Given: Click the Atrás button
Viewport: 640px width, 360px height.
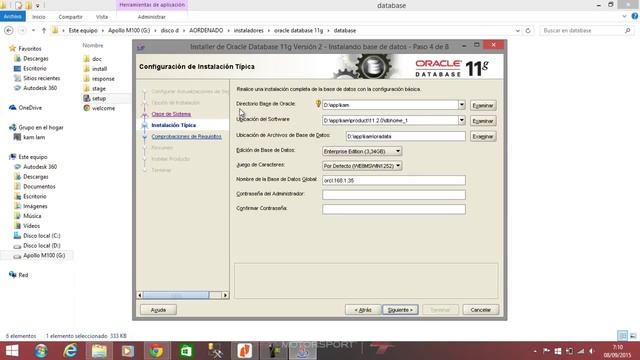Looking at the screenshot, I should 362,310.
